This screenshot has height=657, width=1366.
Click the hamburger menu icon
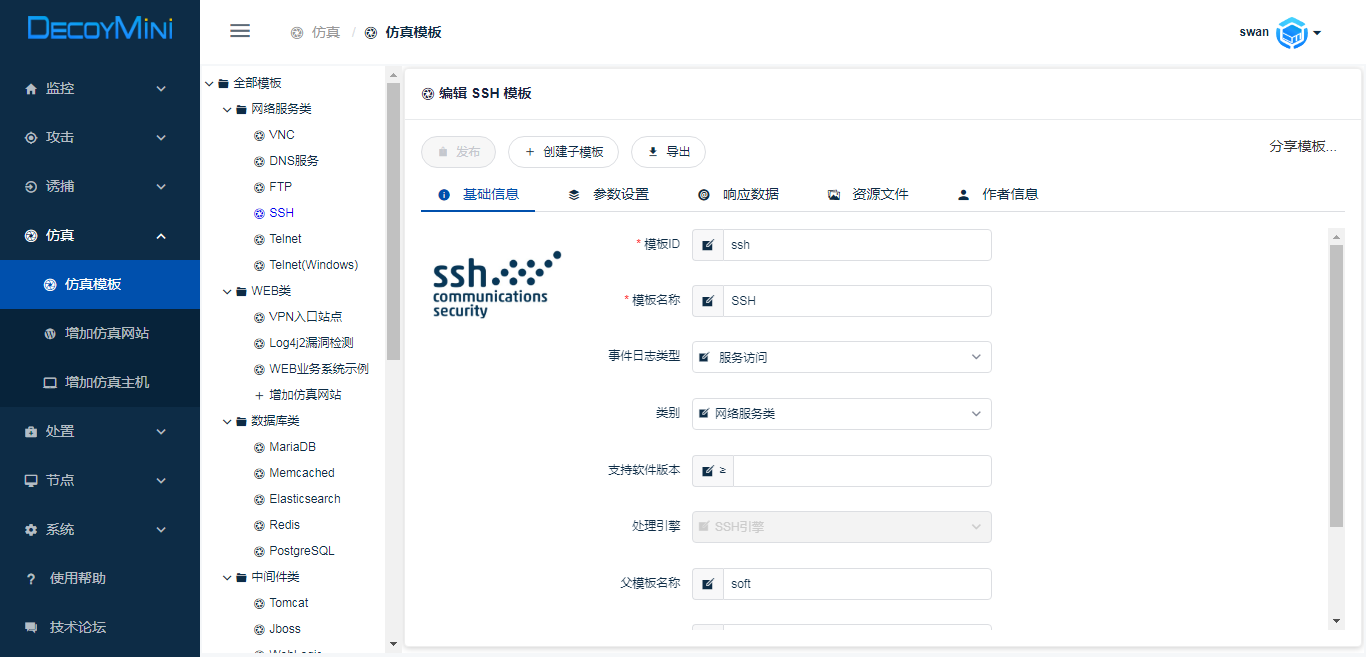[x=240, y=31]
